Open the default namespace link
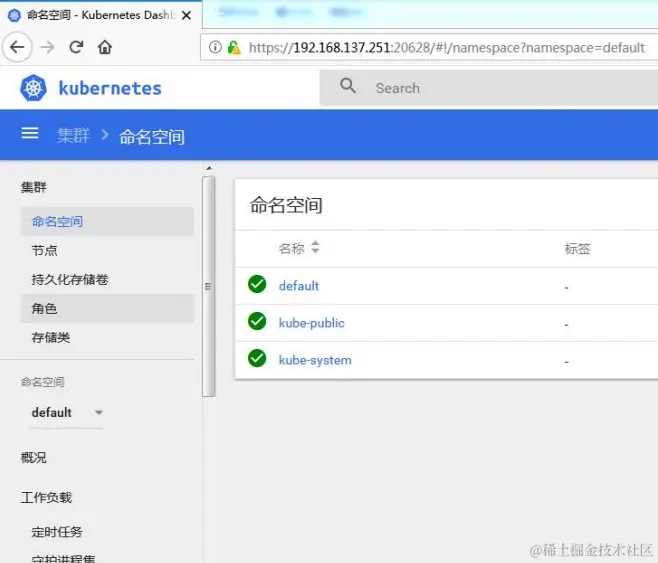Screen dimensions: 658x563 [x=299, y=286]
